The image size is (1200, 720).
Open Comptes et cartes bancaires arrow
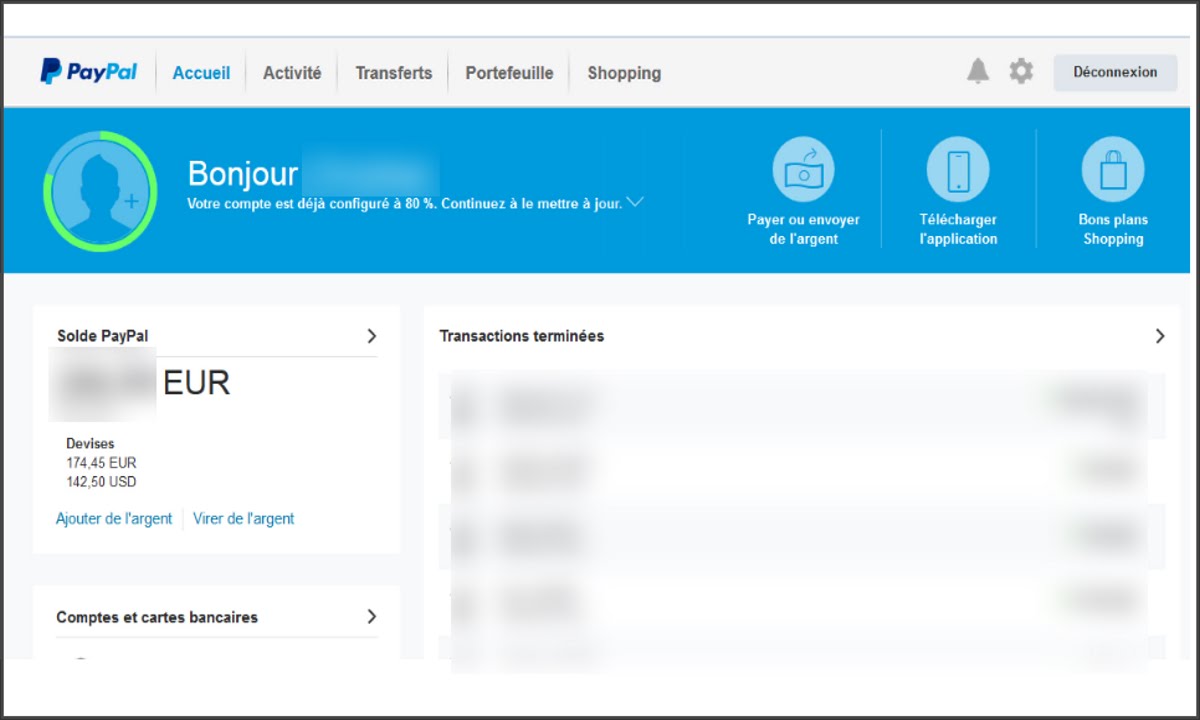pyautogui.click(x=371, y=616)
